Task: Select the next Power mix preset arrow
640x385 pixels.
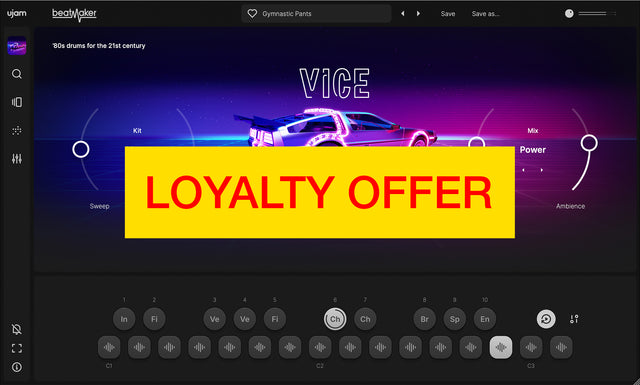Action: pos(542,170)
